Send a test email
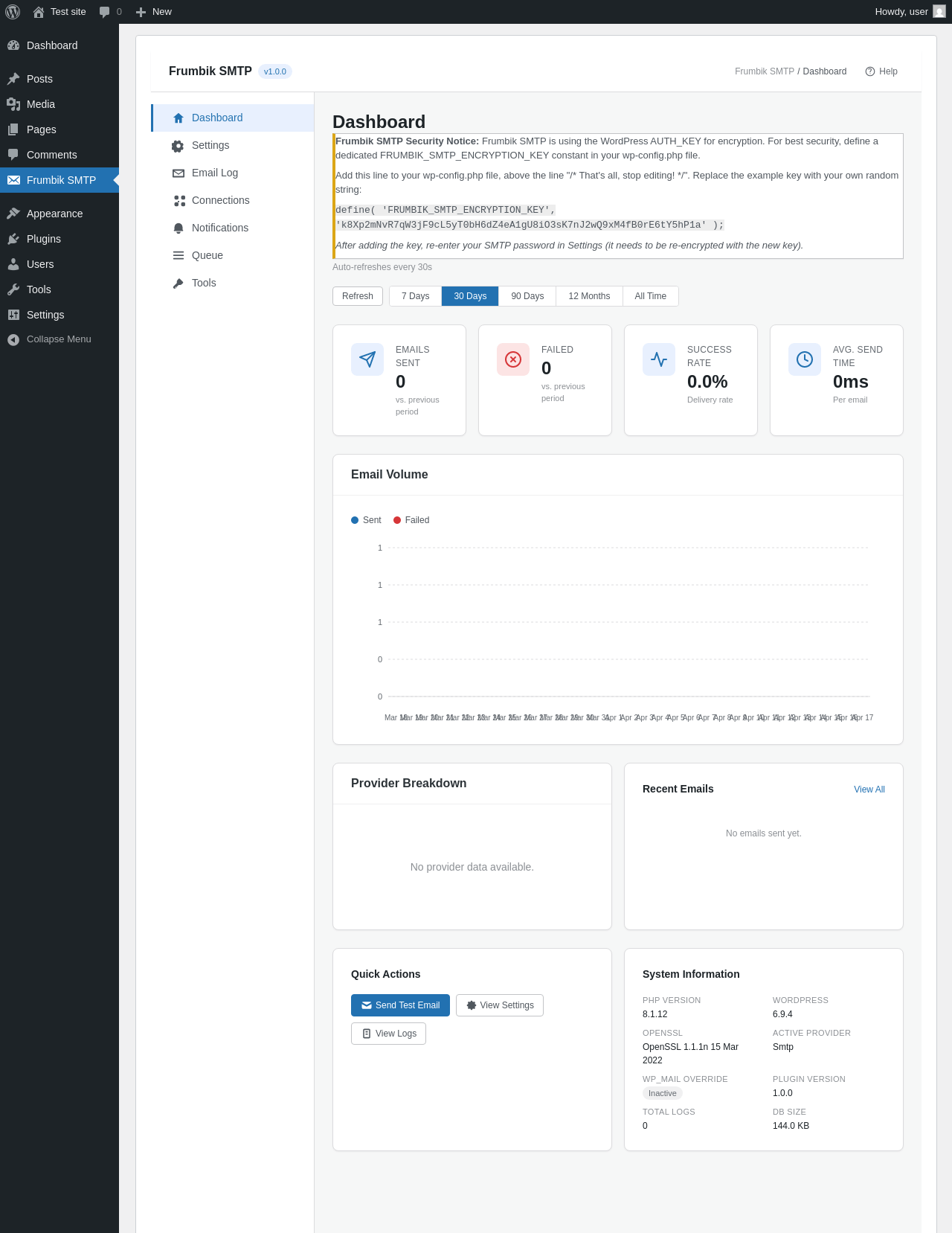The image size is (952, 1233). click(400, 1005)
